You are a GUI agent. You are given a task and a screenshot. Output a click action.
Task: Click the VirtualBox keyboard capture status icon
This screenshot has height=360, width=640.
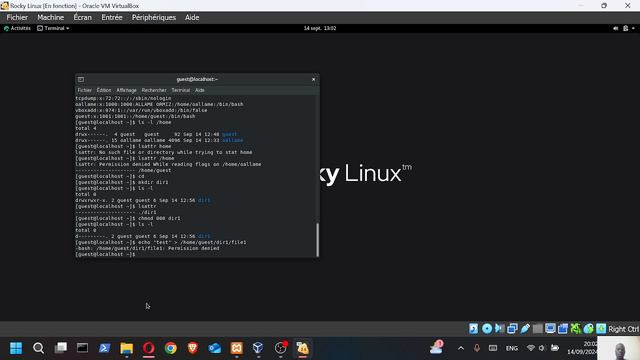601,329
